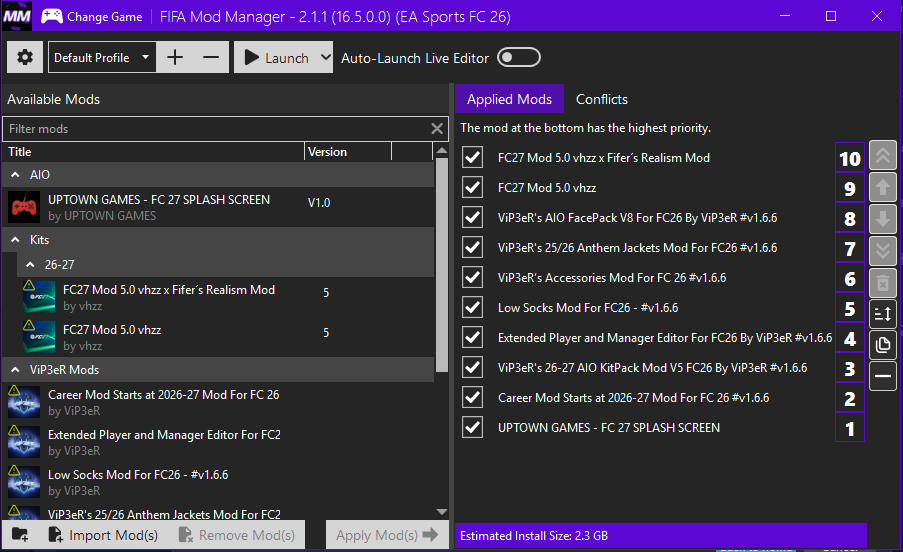The image size is (903, 552).
Task: Click available mods scrollbar up arrow
Action: click(442, 151)
